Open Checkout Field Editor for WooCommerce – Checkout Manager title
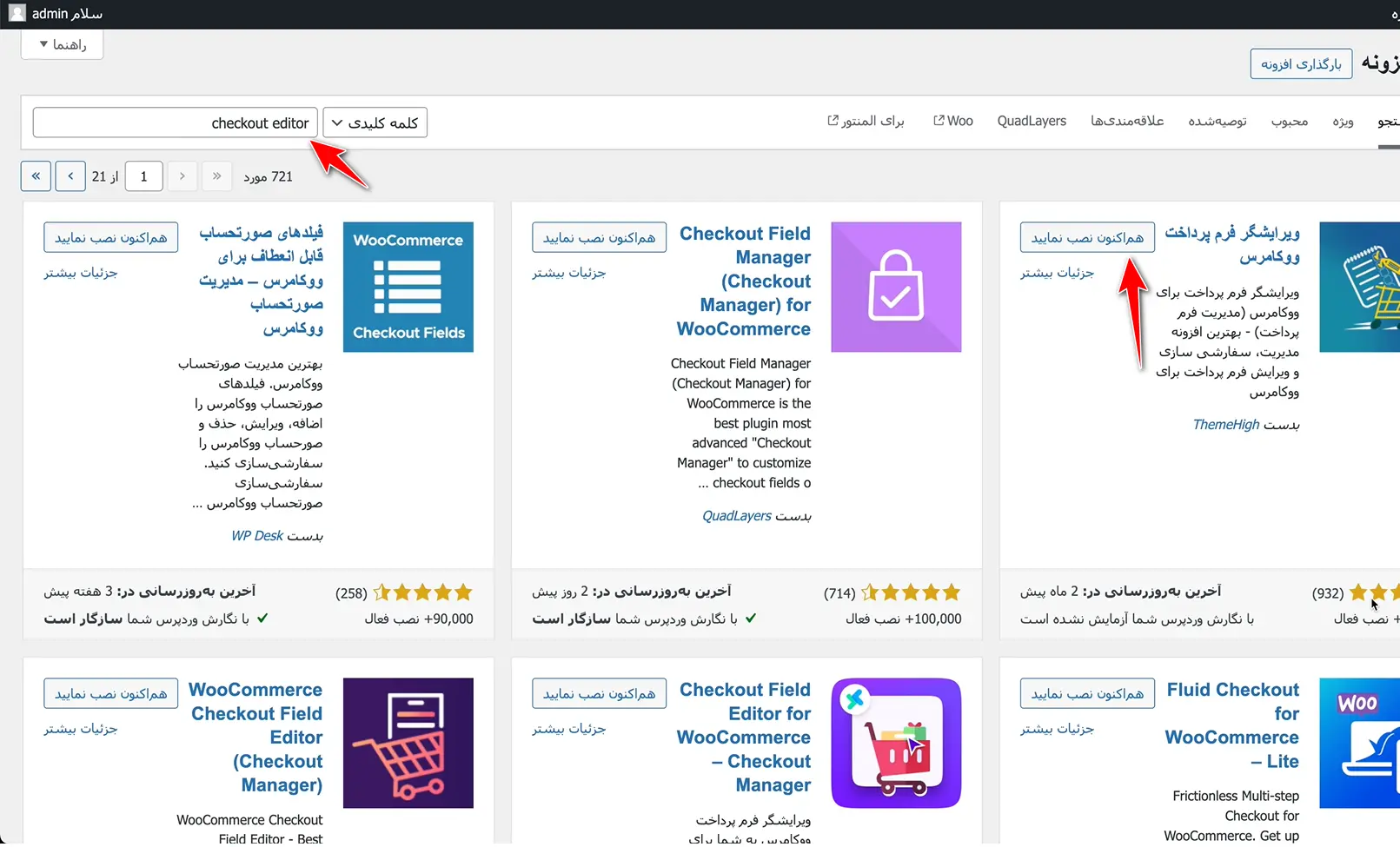1400x847 pixels. pos(744,737)
